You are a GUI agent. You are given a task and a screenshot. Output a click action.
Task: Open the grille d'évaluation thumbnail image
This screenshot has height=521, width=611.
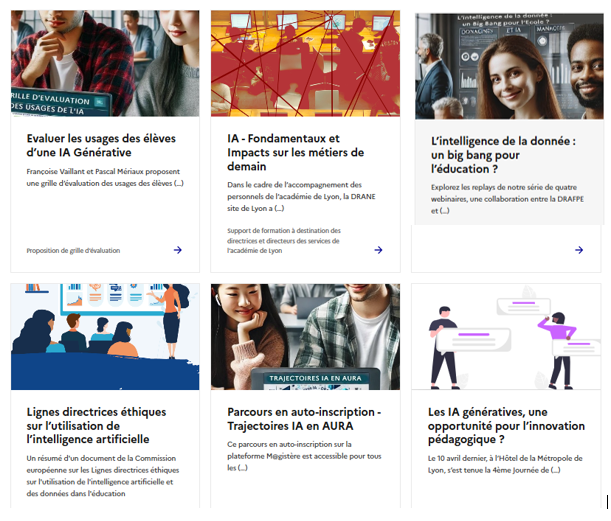point(105,65)
